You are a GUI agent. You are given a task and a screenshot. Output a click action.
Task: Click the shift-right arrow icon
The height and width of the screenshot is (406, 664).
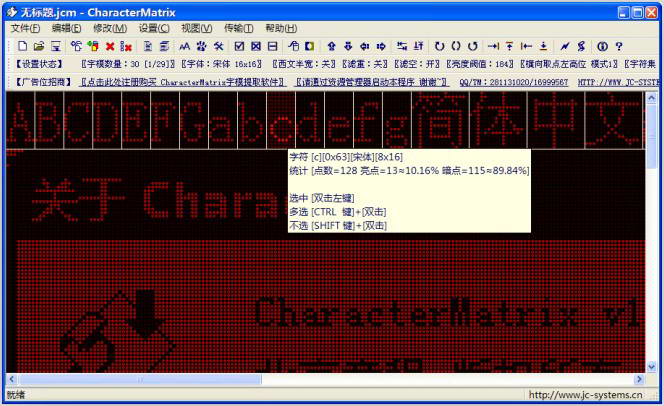click(x=381, y=46)
